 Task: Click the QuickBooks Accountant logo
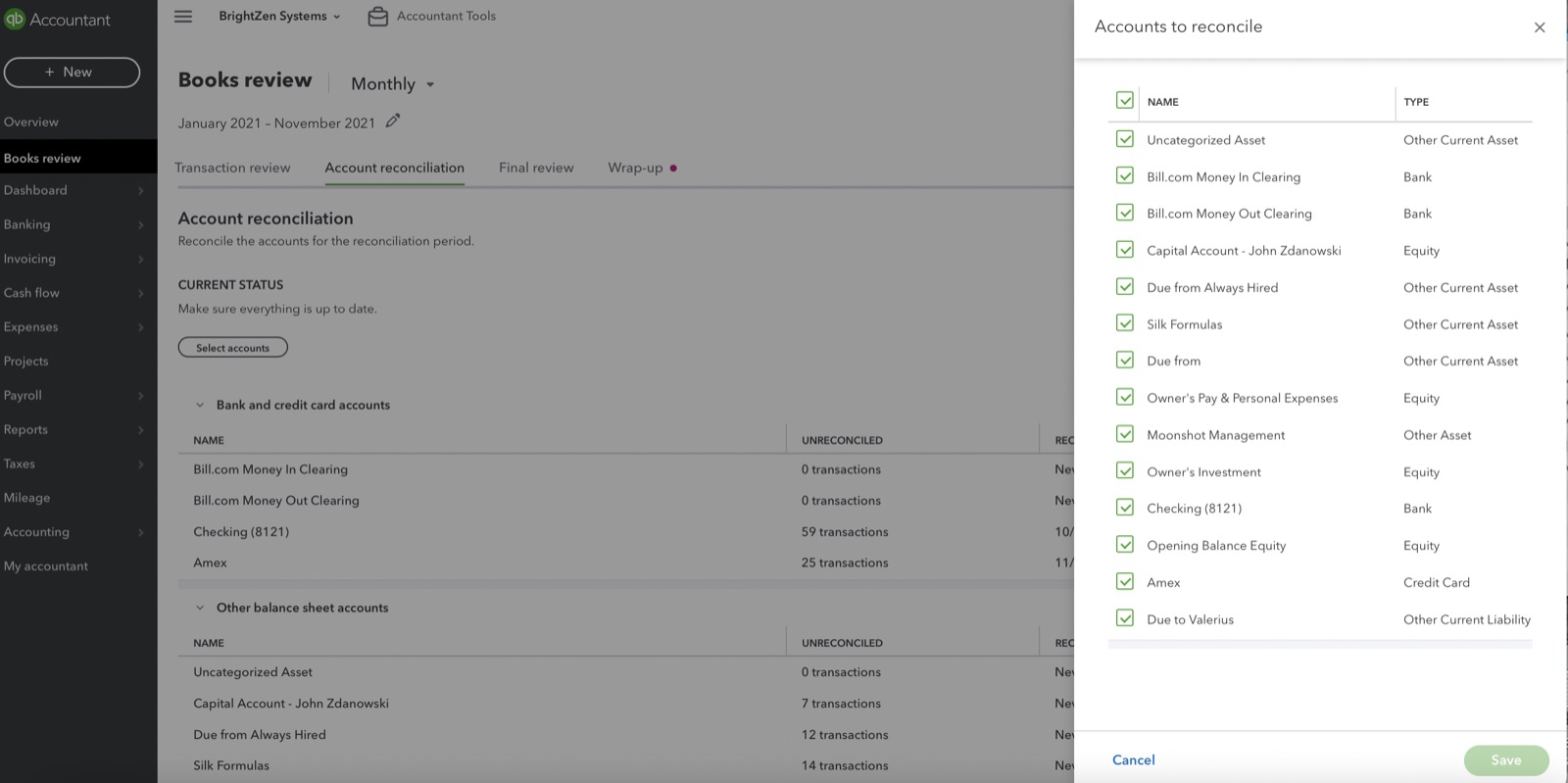click(x=56, y=20)
